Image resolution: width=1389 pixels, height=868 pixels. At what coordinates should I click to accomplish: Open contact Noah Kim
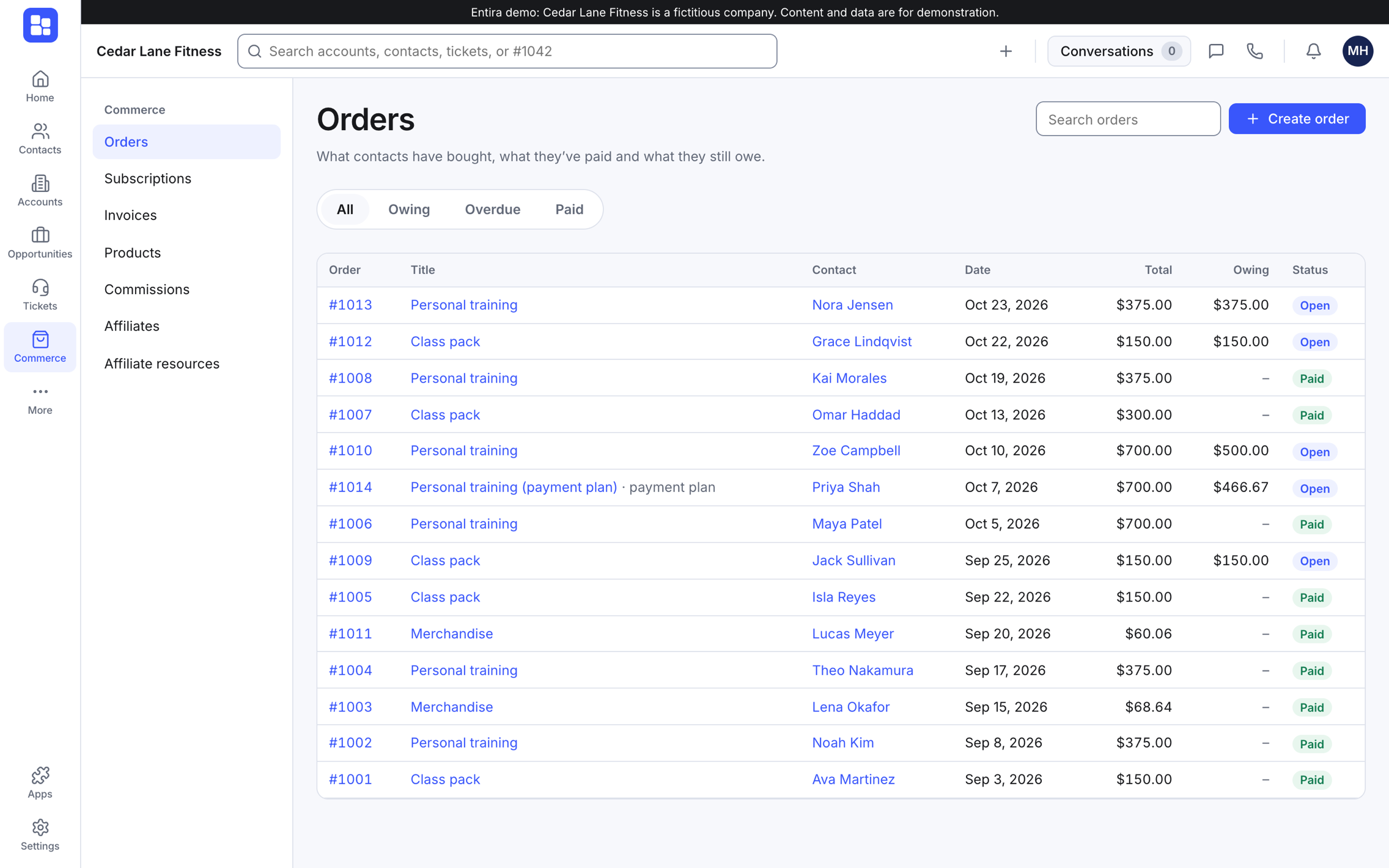point(843,743)
